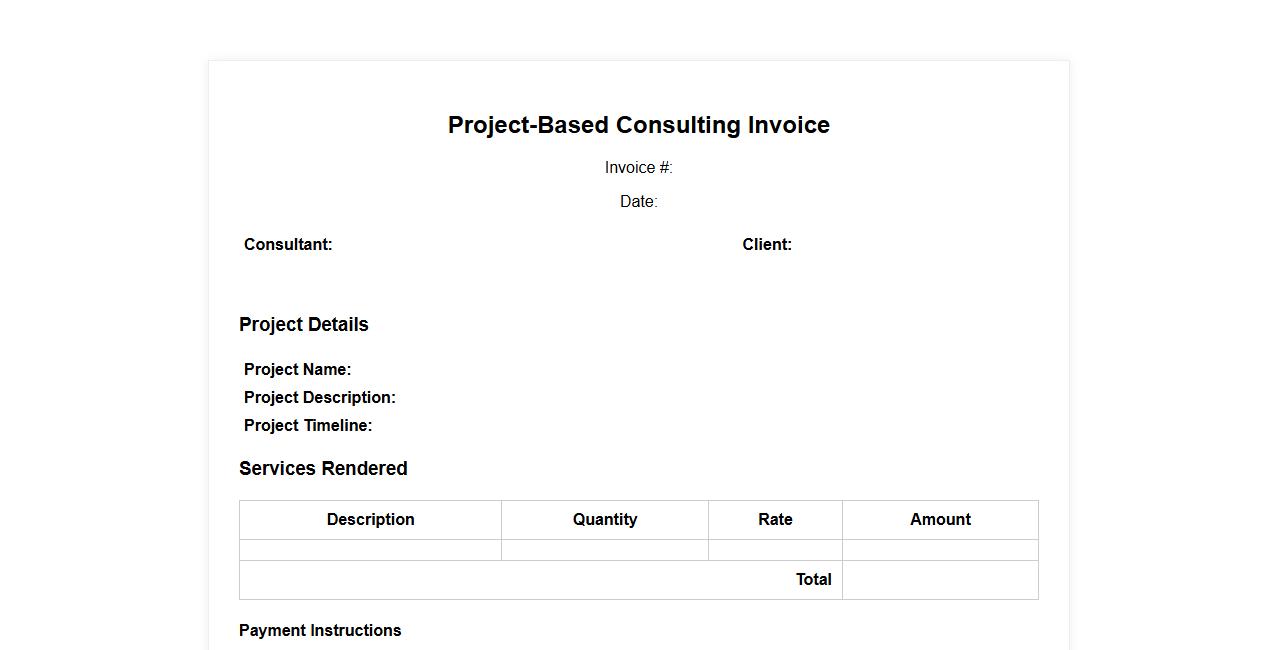Image resolution: width=1278 pixels, height=650 pixels.
Task: Select the Project Timeline field label
Action: point(308,426)
